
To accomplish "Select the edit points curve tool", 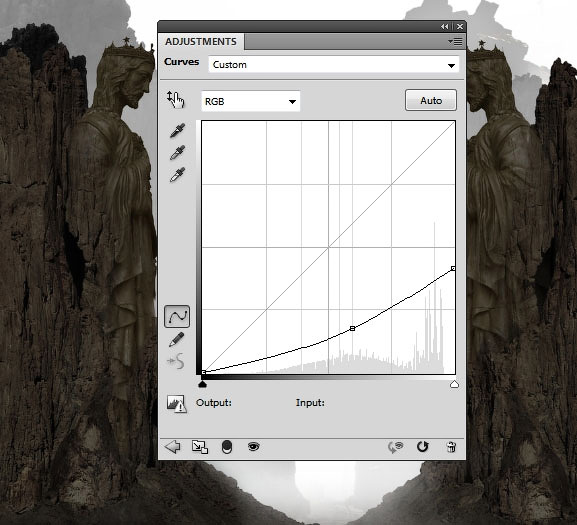I will pyautogui.click(x=177, y=316).
